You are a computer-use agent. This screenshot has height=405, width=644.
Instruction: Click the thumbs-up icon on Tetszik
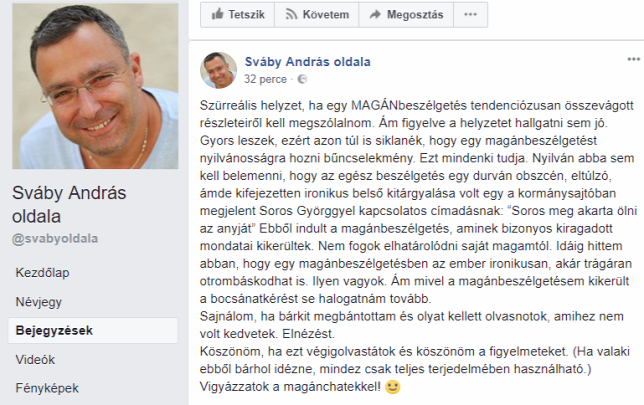pos(217,14)
